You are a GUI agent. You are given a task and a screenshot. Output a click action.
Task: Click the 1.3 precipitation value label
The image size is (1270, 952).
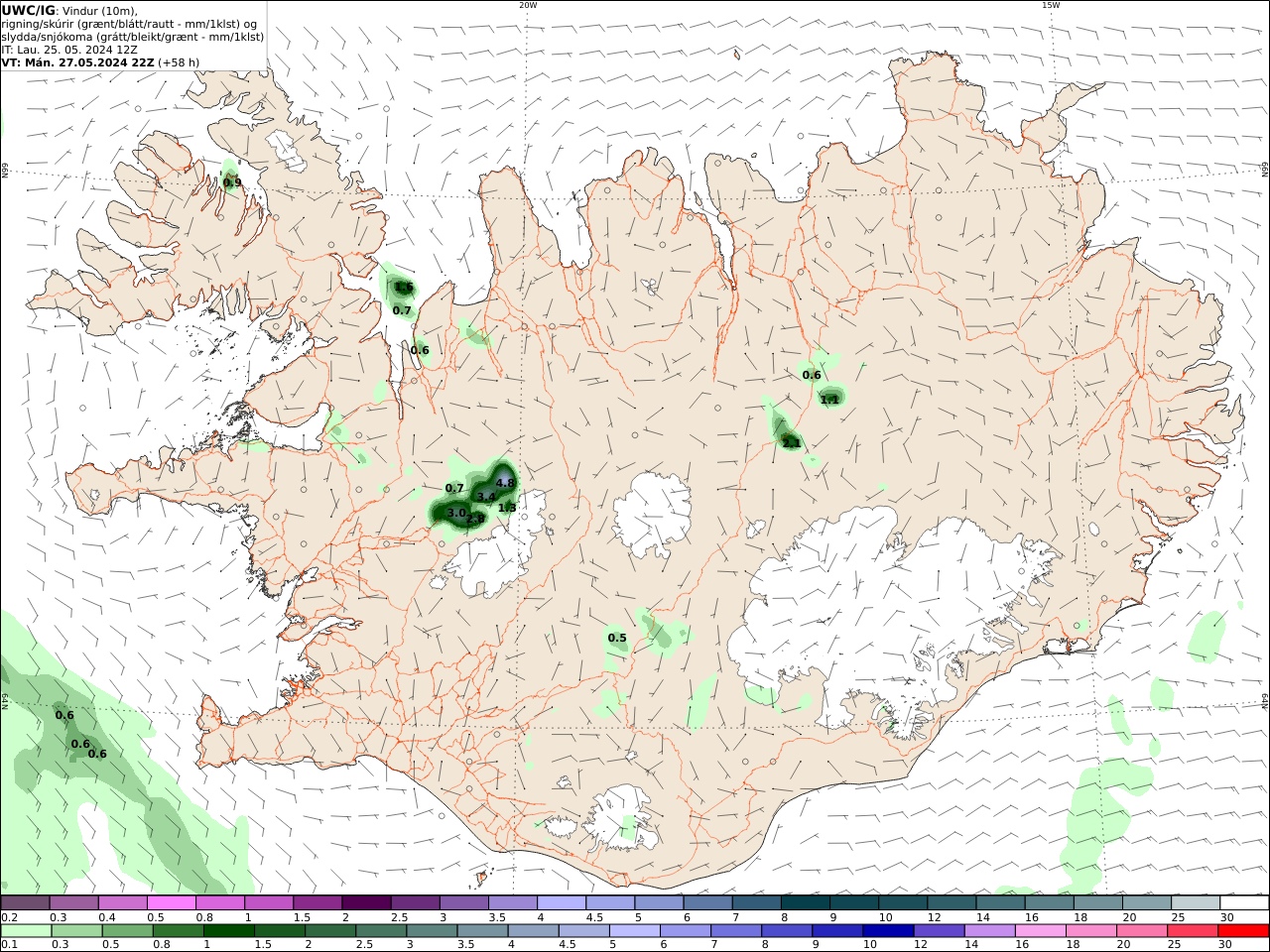coord(507,508)
